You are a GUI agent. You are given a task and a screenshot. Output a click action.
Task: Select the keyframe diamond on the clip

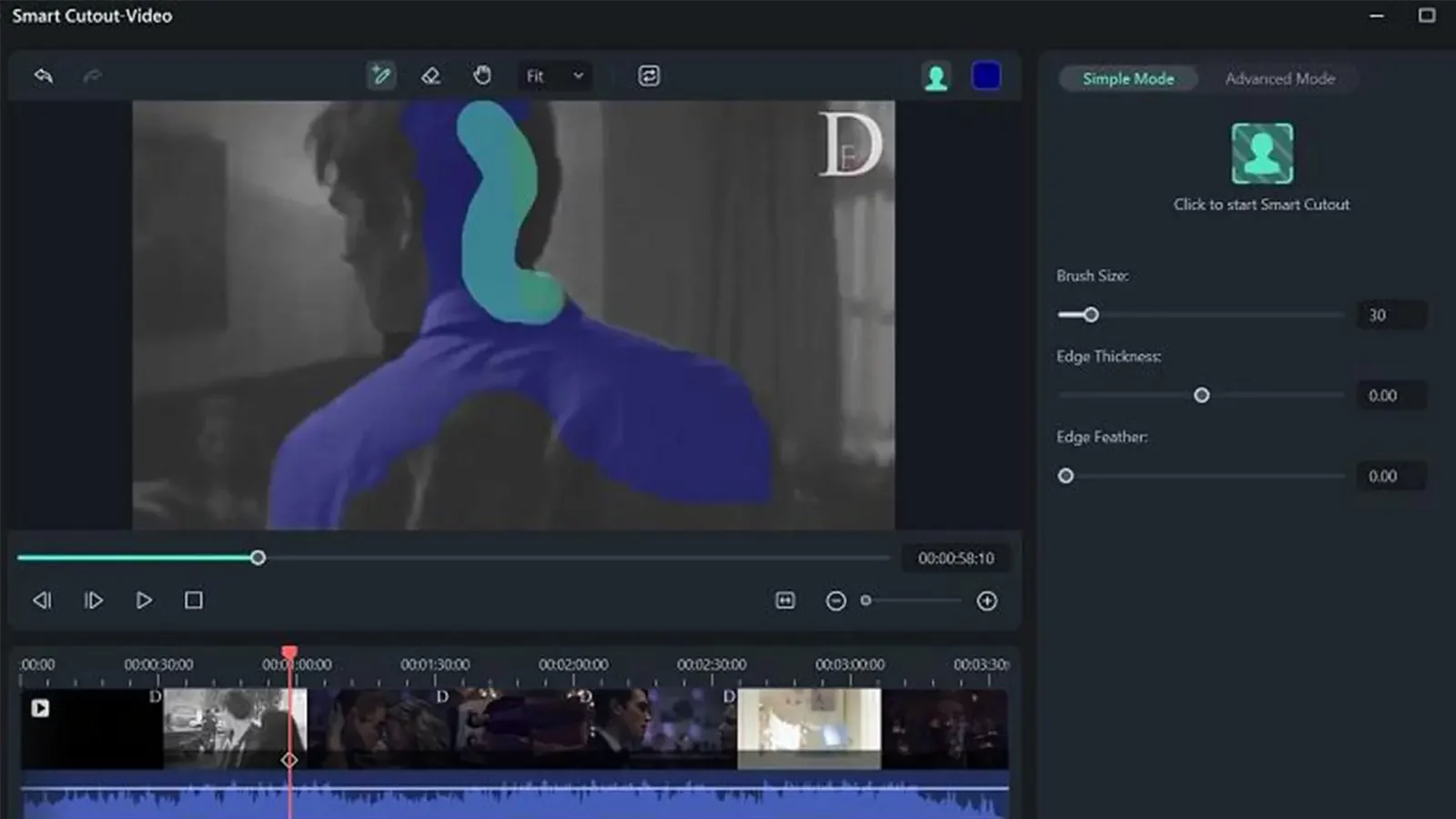[x=289, y=760]
